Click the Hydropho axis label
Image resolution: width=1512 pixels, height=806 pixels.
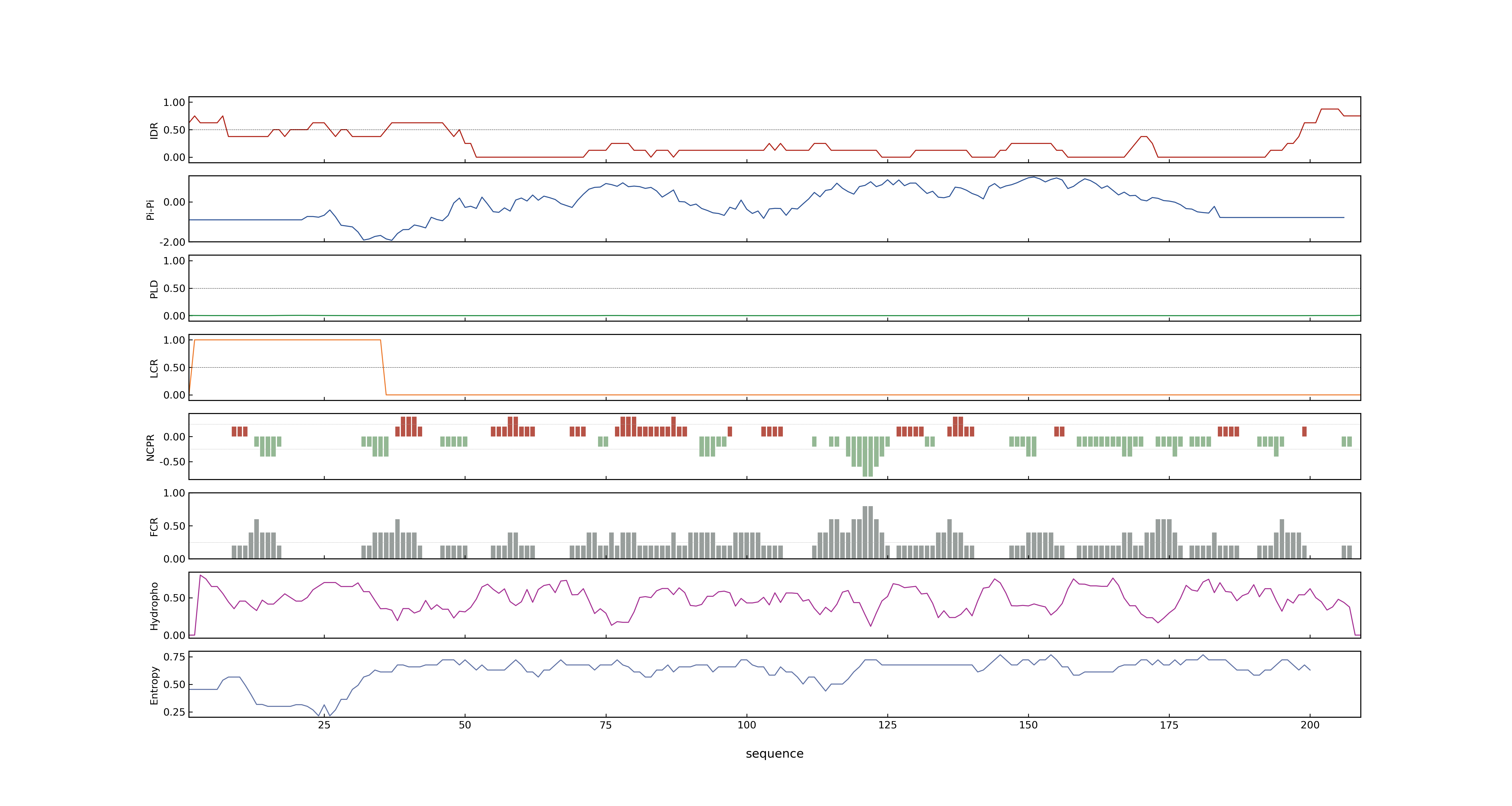point(154,606)
